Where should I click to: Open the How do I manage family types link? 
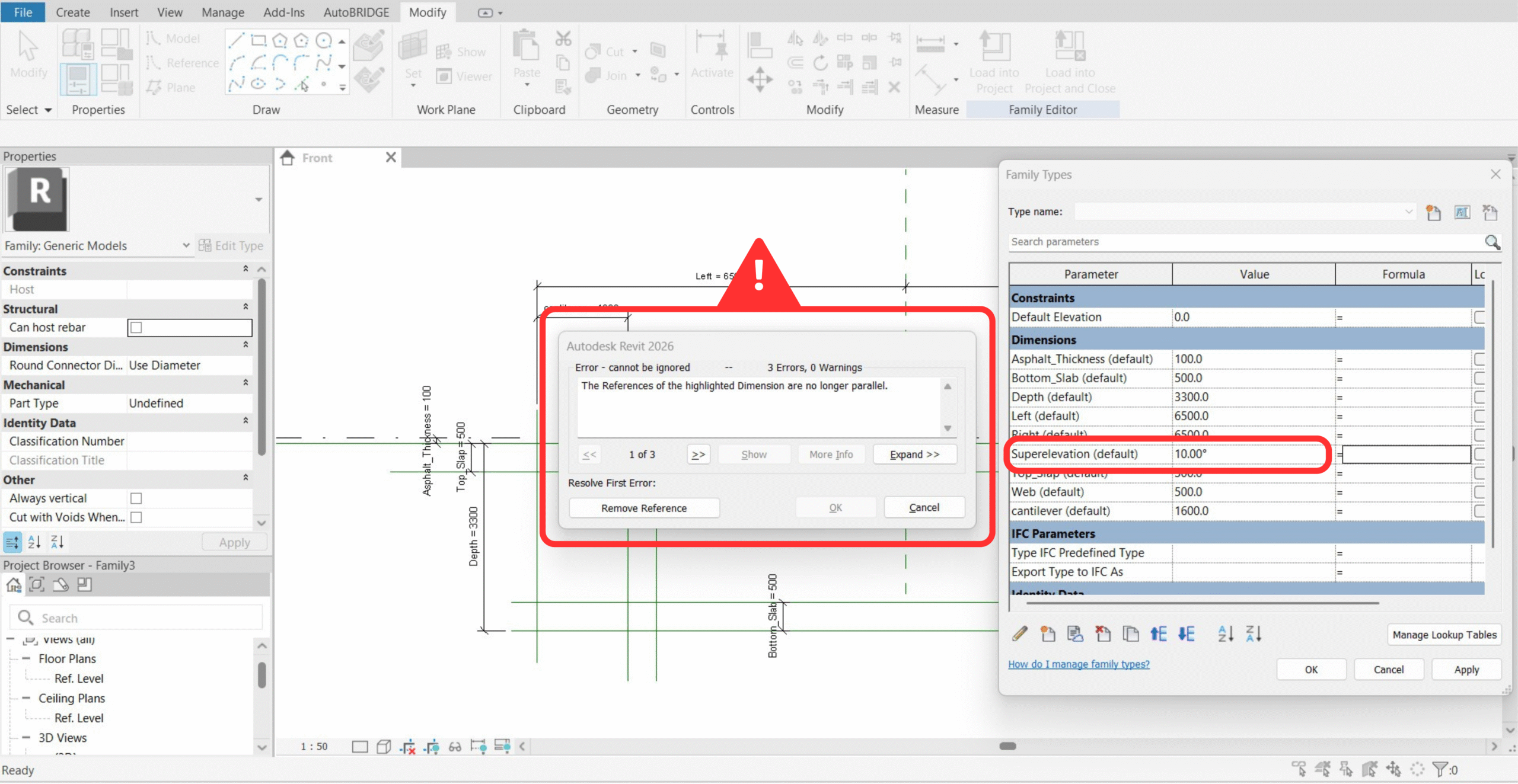pos(1078,664)
